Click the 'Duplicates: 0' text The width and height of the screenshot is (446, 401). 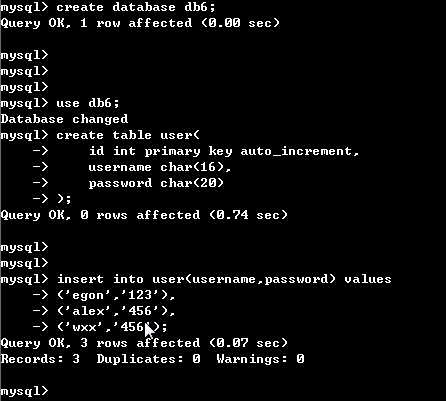click(148, 359)
